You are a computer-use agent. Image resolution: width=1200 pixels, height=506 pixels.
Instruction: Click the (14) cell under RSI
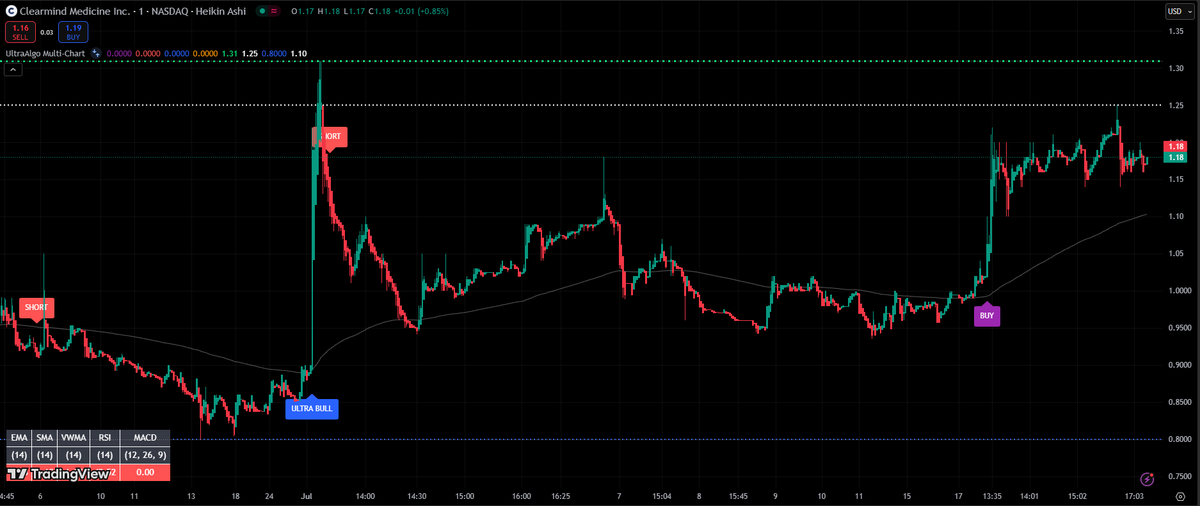pos(104,455)
